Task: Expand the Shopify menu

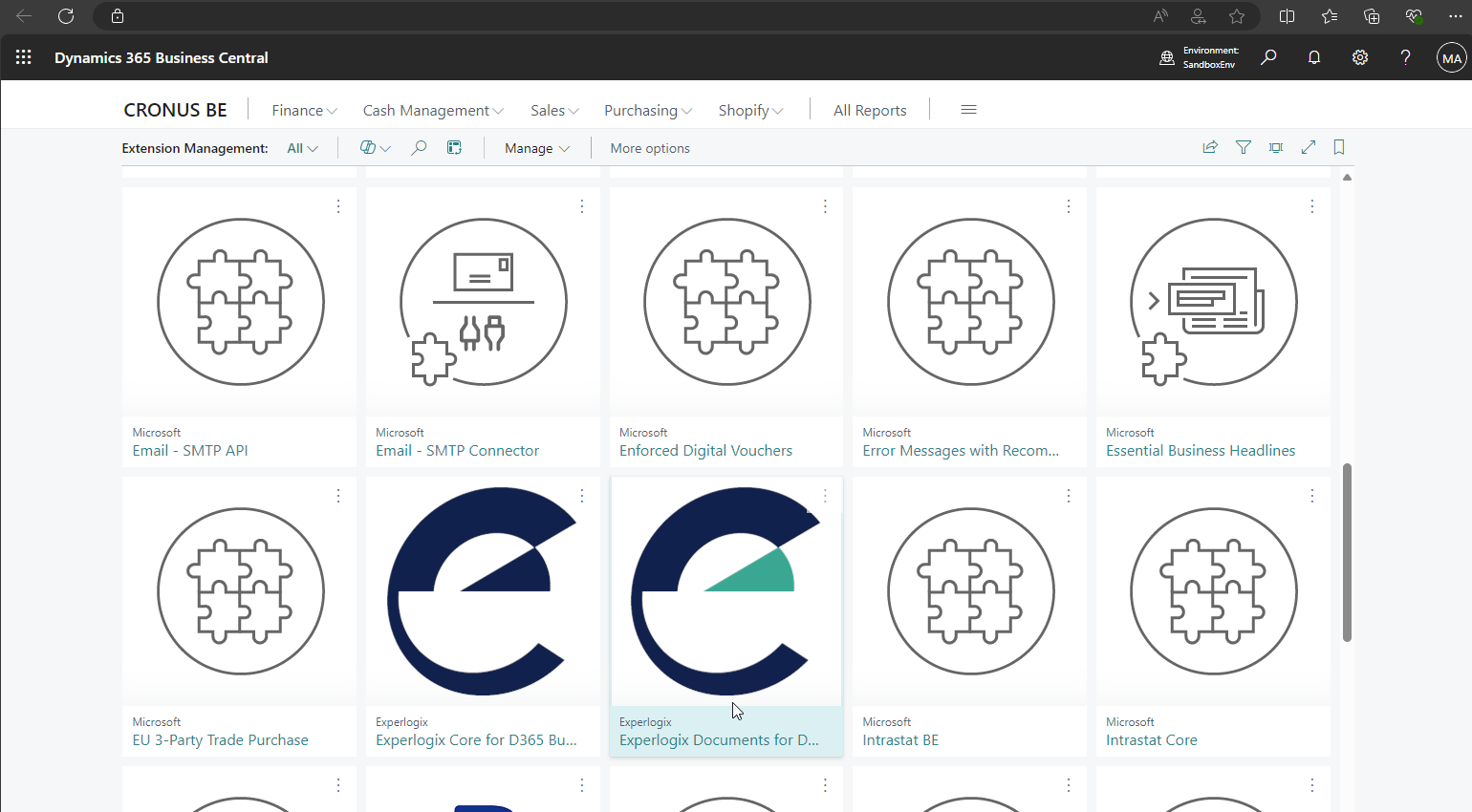Action: [x=750, y=111]
